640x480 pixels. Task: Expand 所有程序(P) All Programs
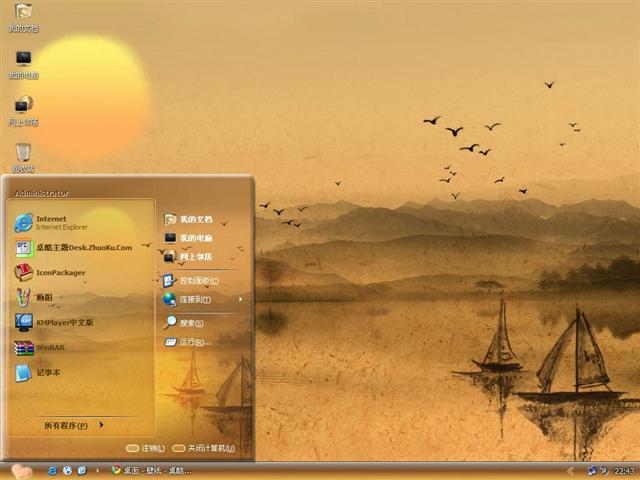tap(73, 425)
